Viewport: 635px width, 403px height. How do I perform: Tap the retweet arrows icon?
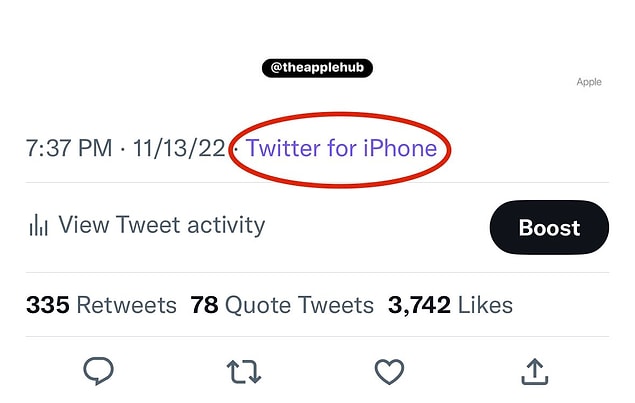click(244, 372)
